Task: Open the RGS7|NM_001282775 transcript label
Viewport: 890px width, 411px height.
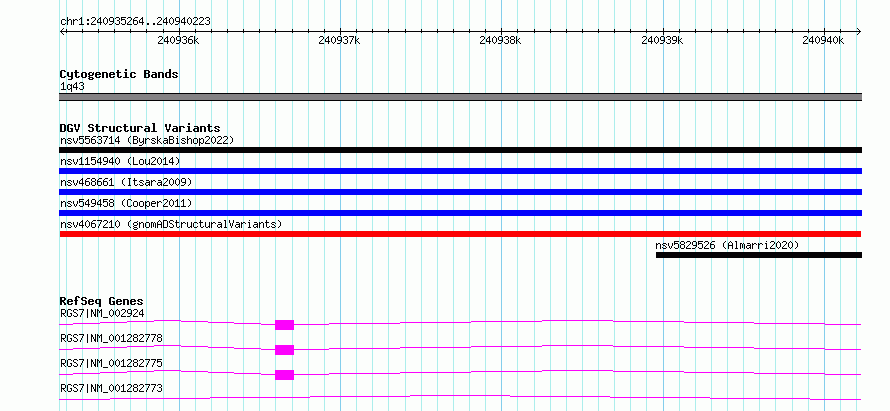Action: (x=111, y=363)
